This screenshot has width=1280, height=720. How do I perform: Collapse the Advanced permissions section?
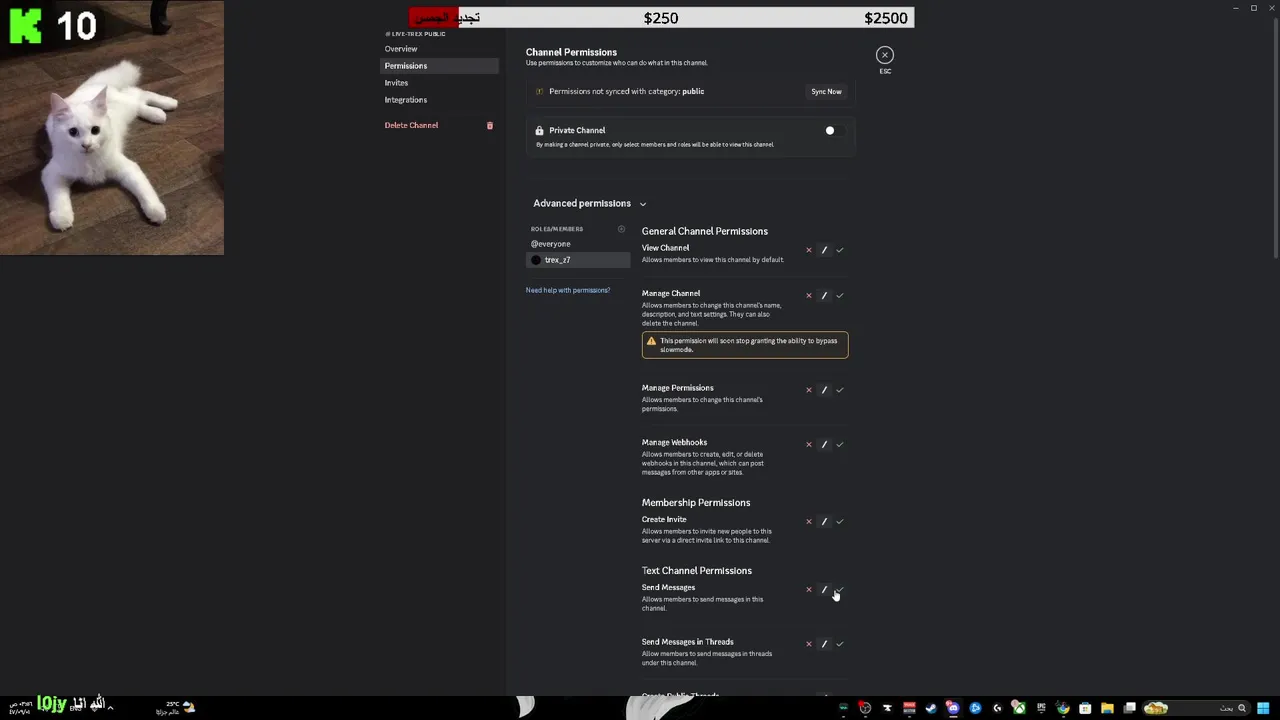590,203
